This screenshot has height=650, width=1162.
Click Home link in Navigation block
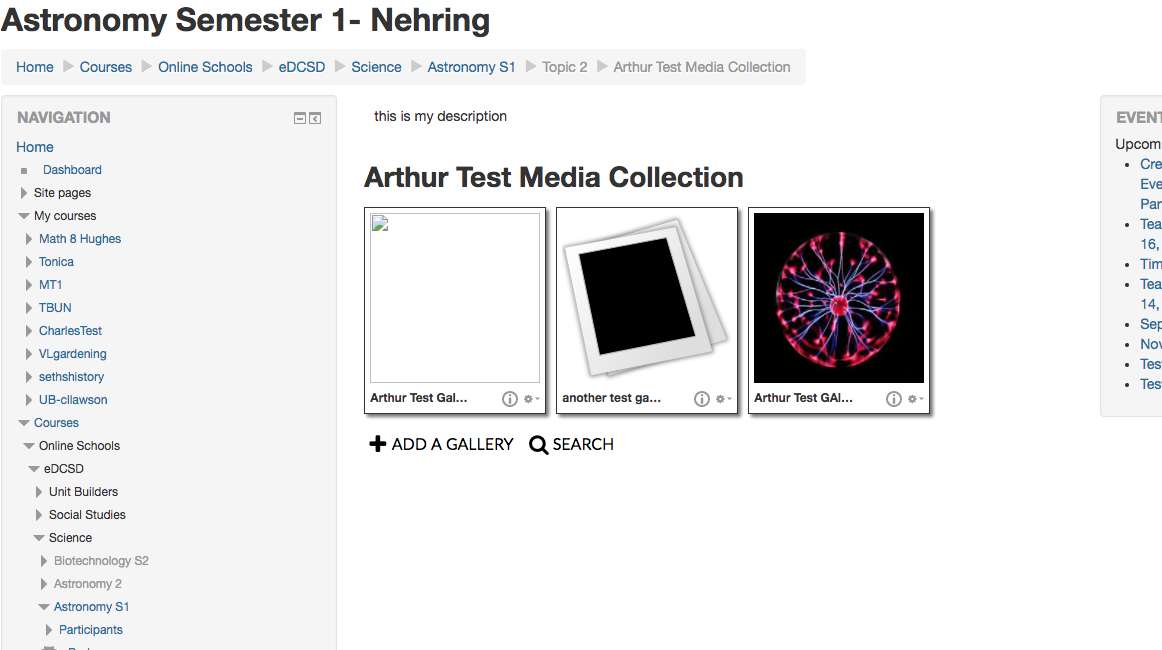point(35,147)
